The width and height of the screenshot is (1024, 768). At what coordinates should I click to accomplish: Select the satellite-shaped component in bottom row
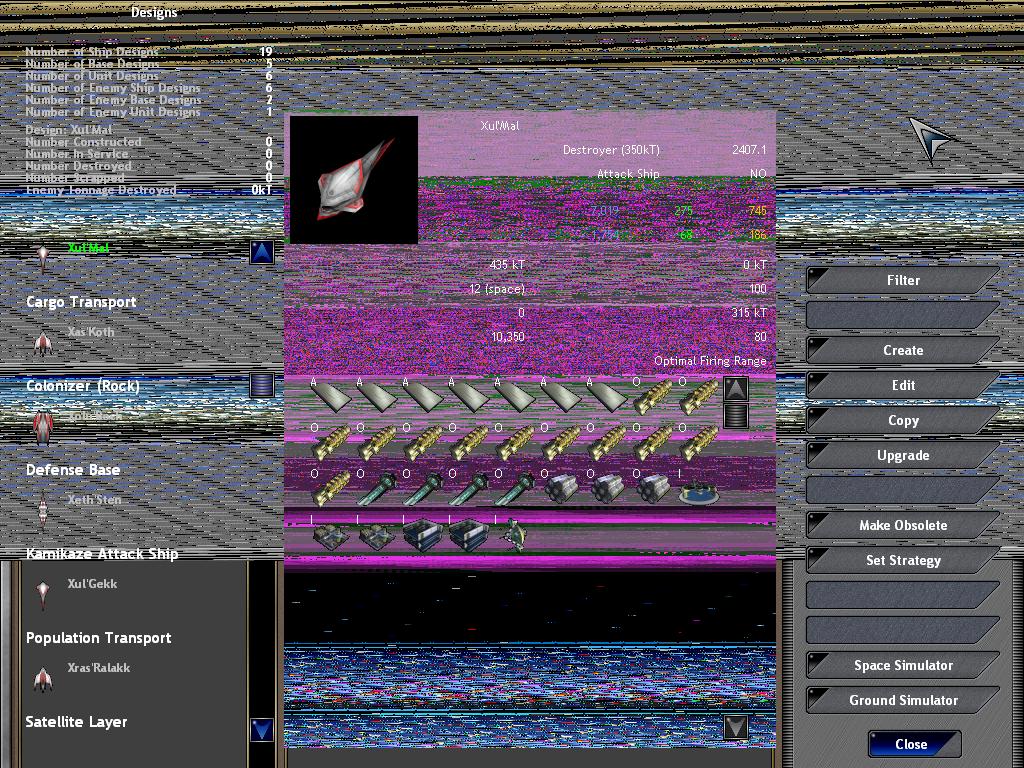point(514,536)
